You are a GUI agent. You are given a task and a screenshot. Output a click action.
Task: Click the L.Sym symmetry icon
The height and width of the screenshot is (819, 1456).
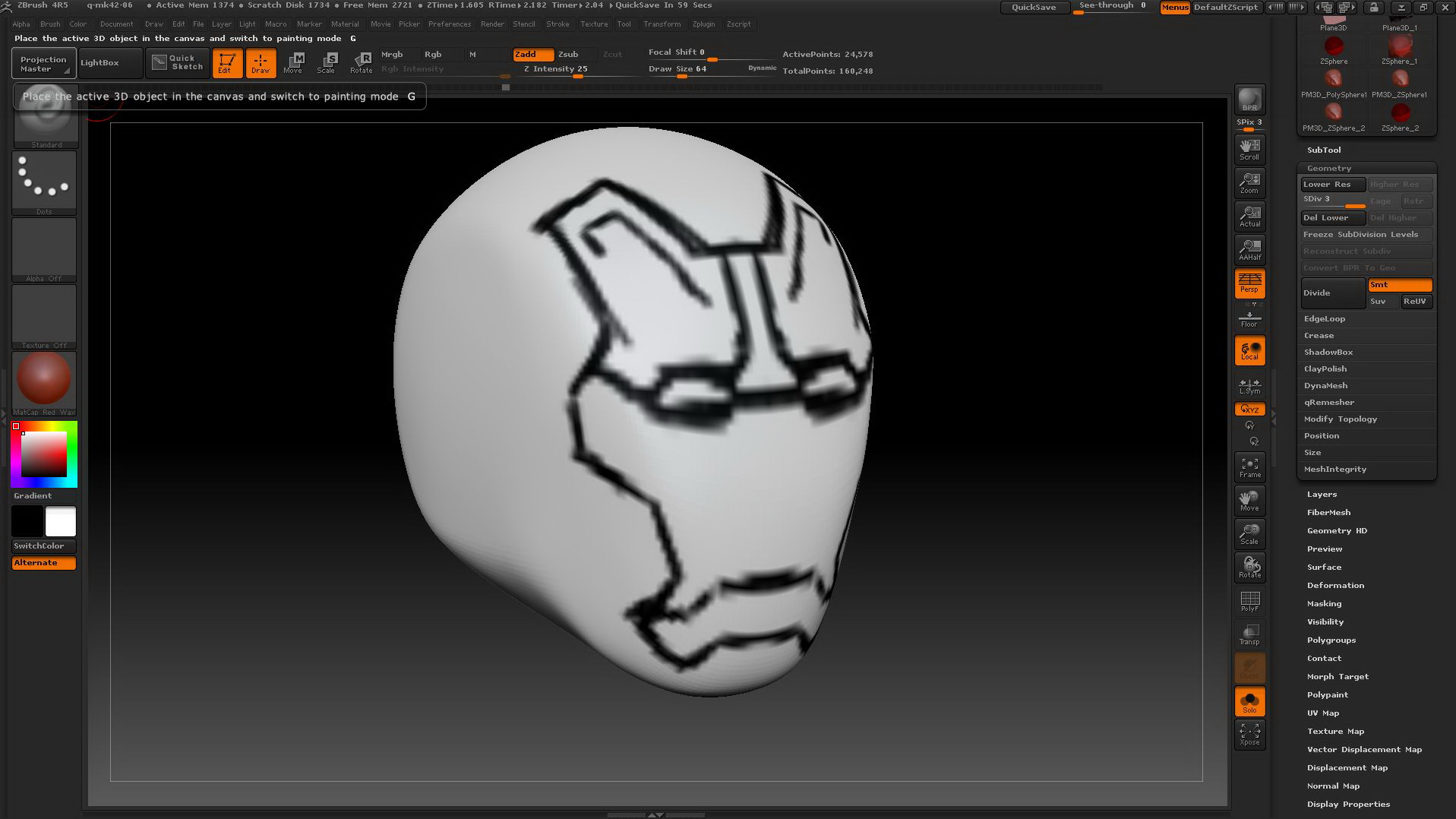click(x=1249, y=386)
